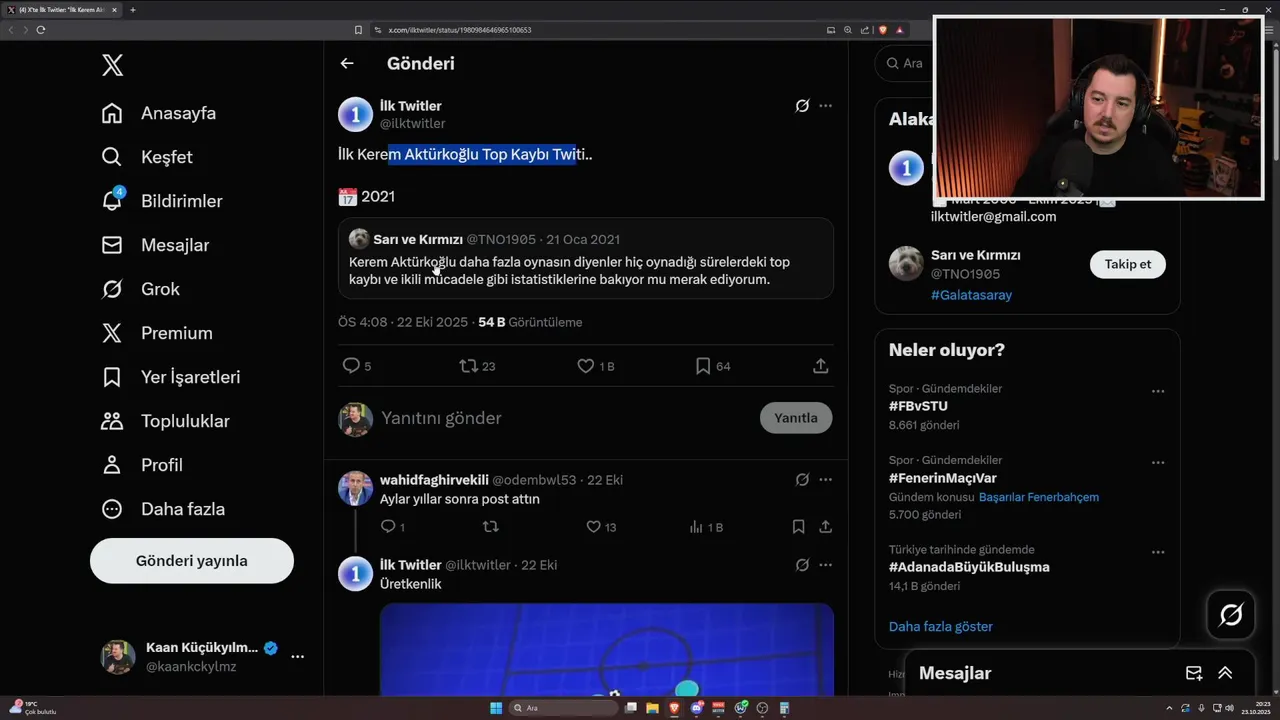Click Daha fazla göster in trends
Screen dimensions: 1280x720
point(941,627)
